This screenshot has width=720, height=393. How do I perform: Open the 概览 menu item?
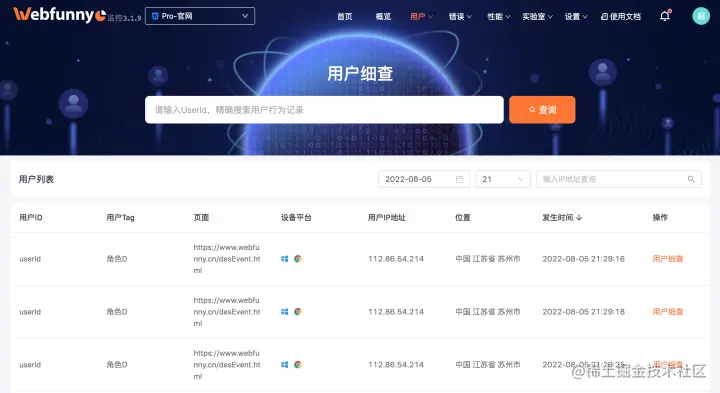(x=383, y=17)
